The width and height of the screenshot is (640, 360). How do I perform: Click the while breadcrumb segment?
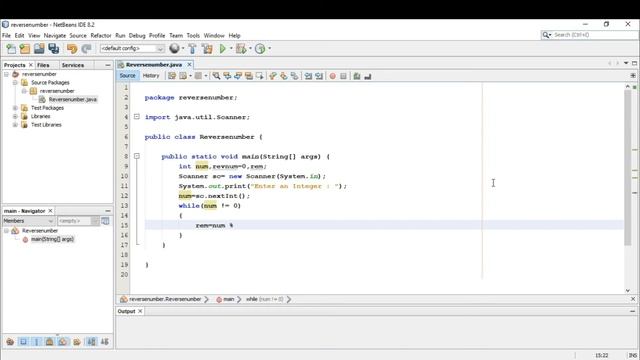point(264,299)
